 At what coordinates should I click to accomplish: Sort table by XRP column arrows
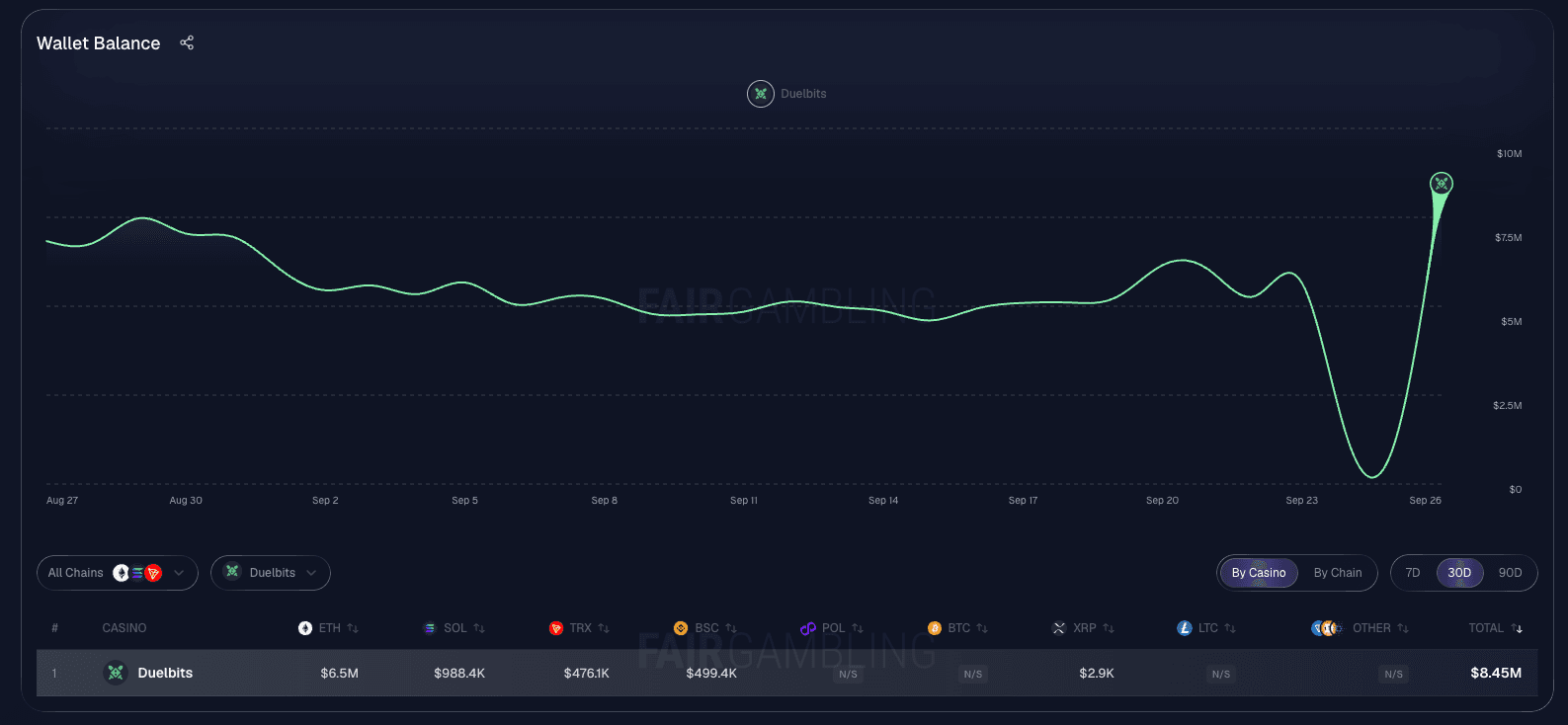(x=1109, y=628)
